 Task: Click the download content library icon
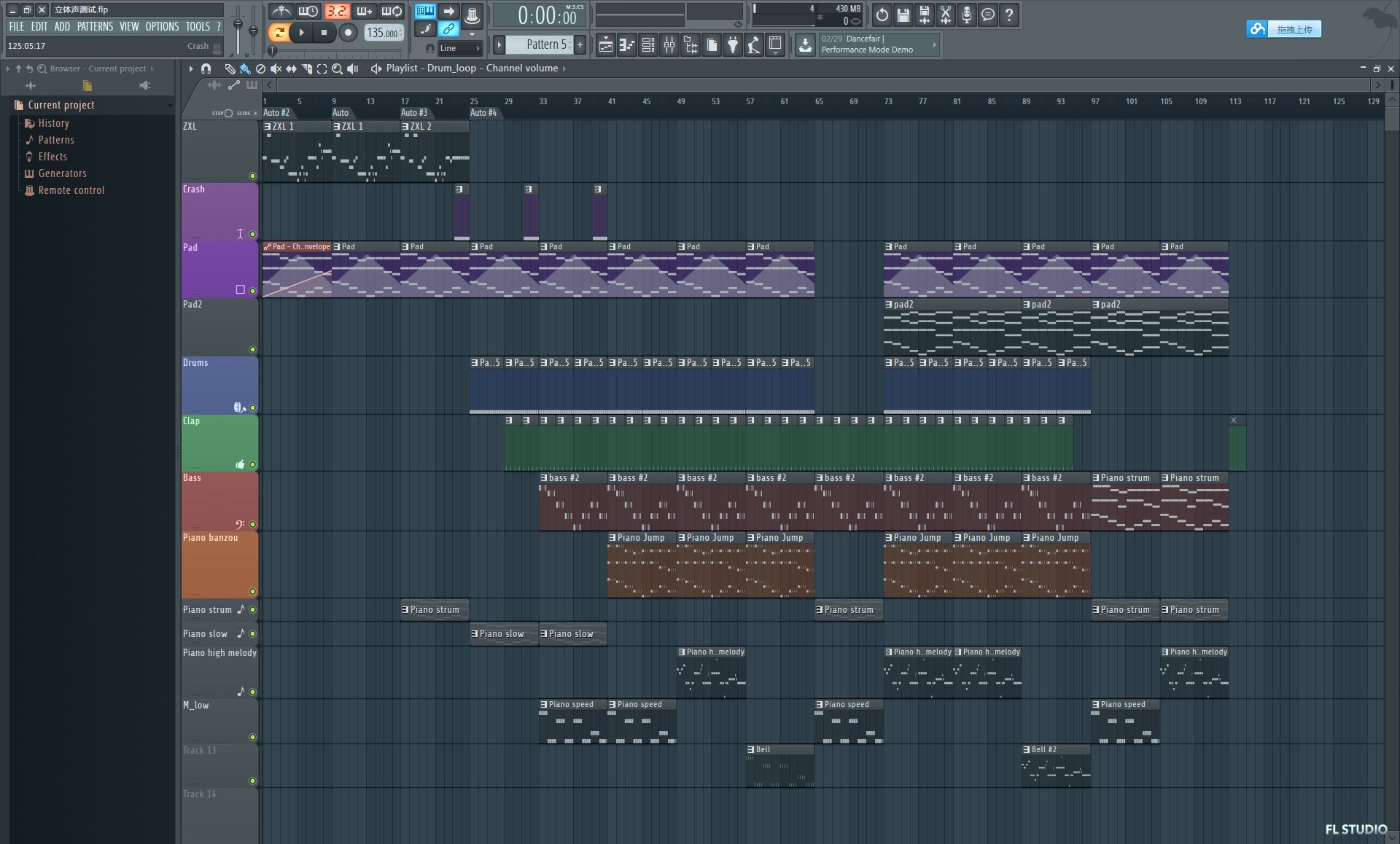pyautogui.click(x=805, y=45)
